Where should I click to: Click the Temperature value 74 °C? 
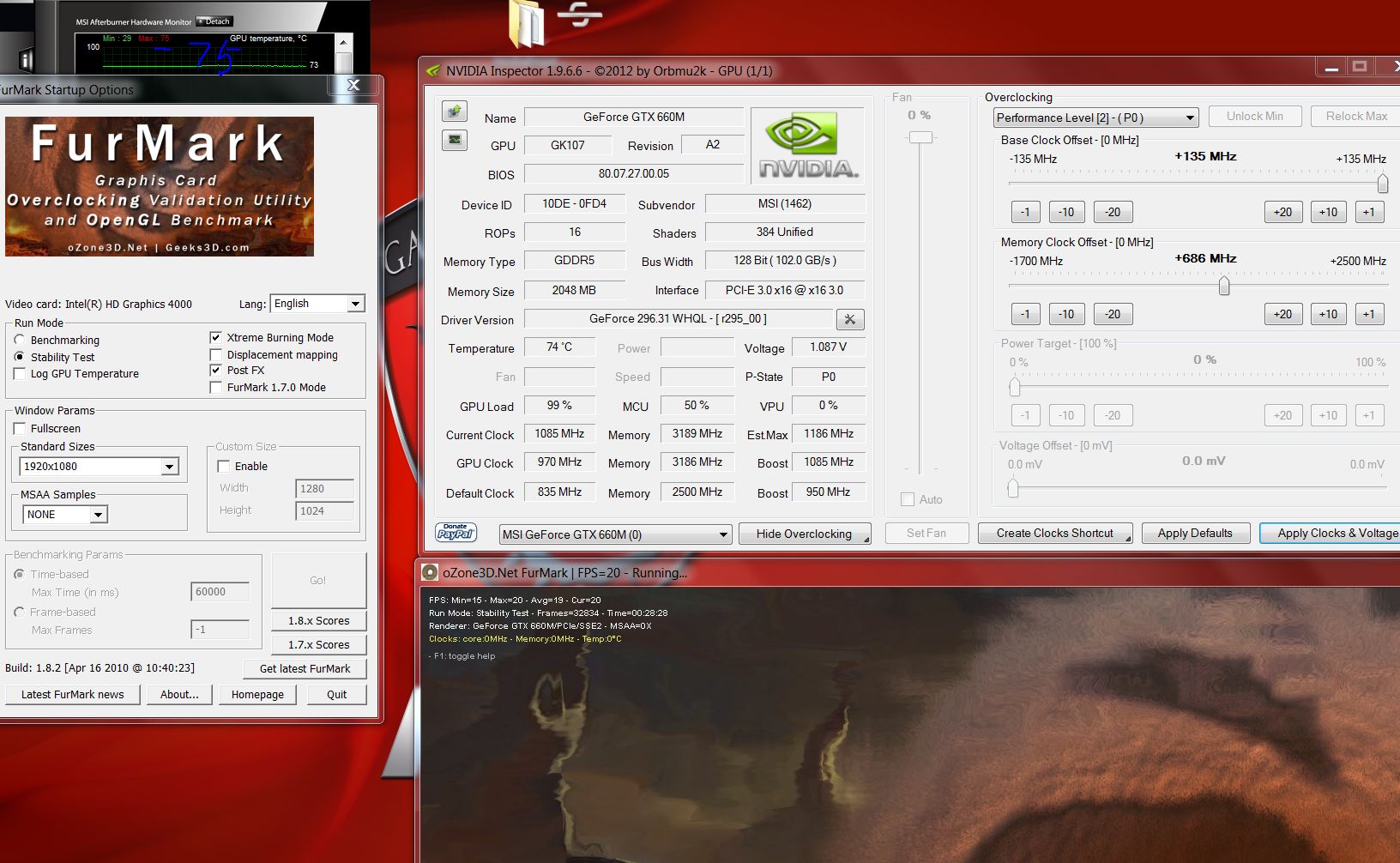coord(559,347)
